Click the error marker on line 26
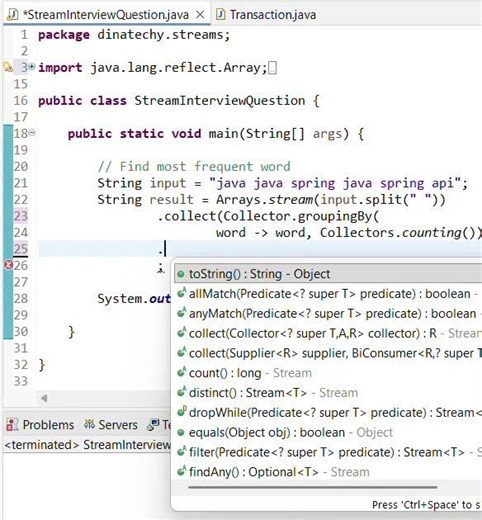 point(8,265)
